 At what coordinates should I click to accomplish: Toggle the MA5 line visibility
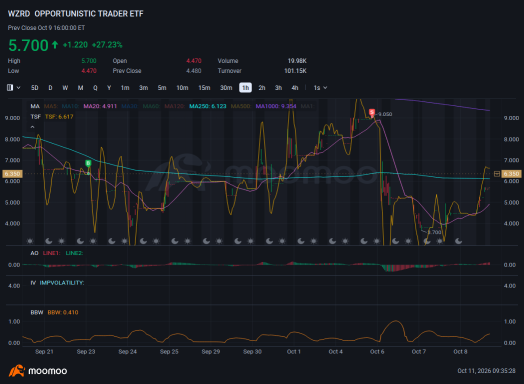[x=51, y=106]
